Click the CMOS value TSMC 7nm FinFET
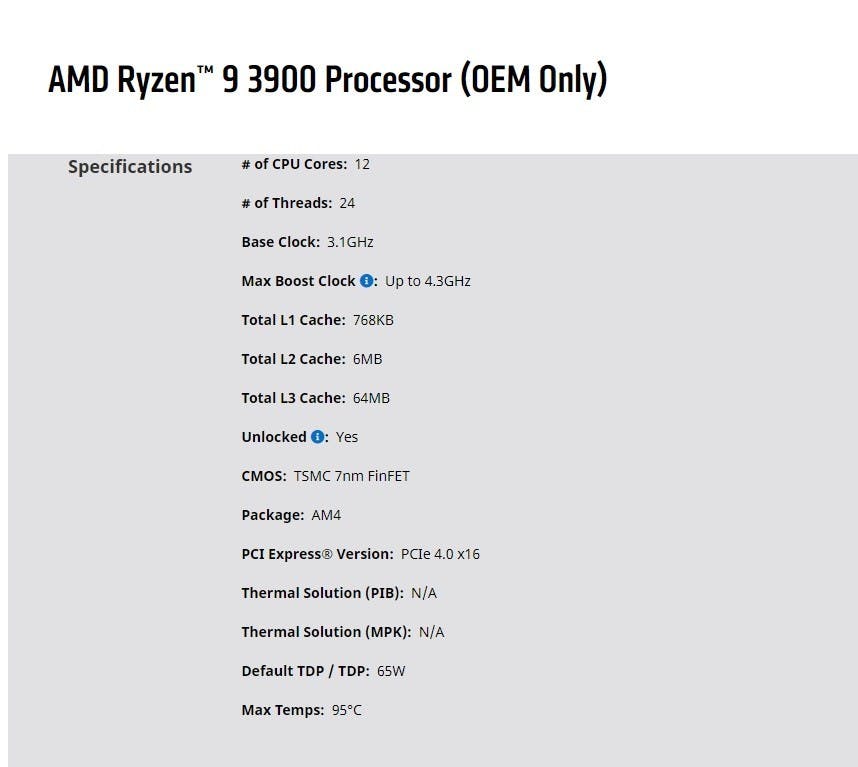 pos(351,476)
